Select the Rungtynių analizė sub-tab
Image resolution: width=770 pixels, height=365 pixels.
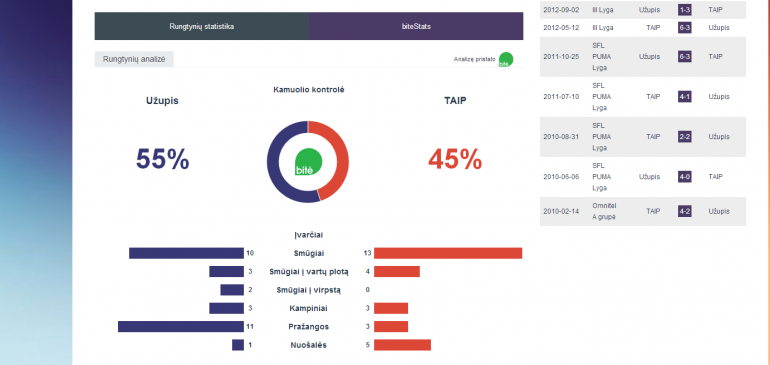click(x=134, y=59)
